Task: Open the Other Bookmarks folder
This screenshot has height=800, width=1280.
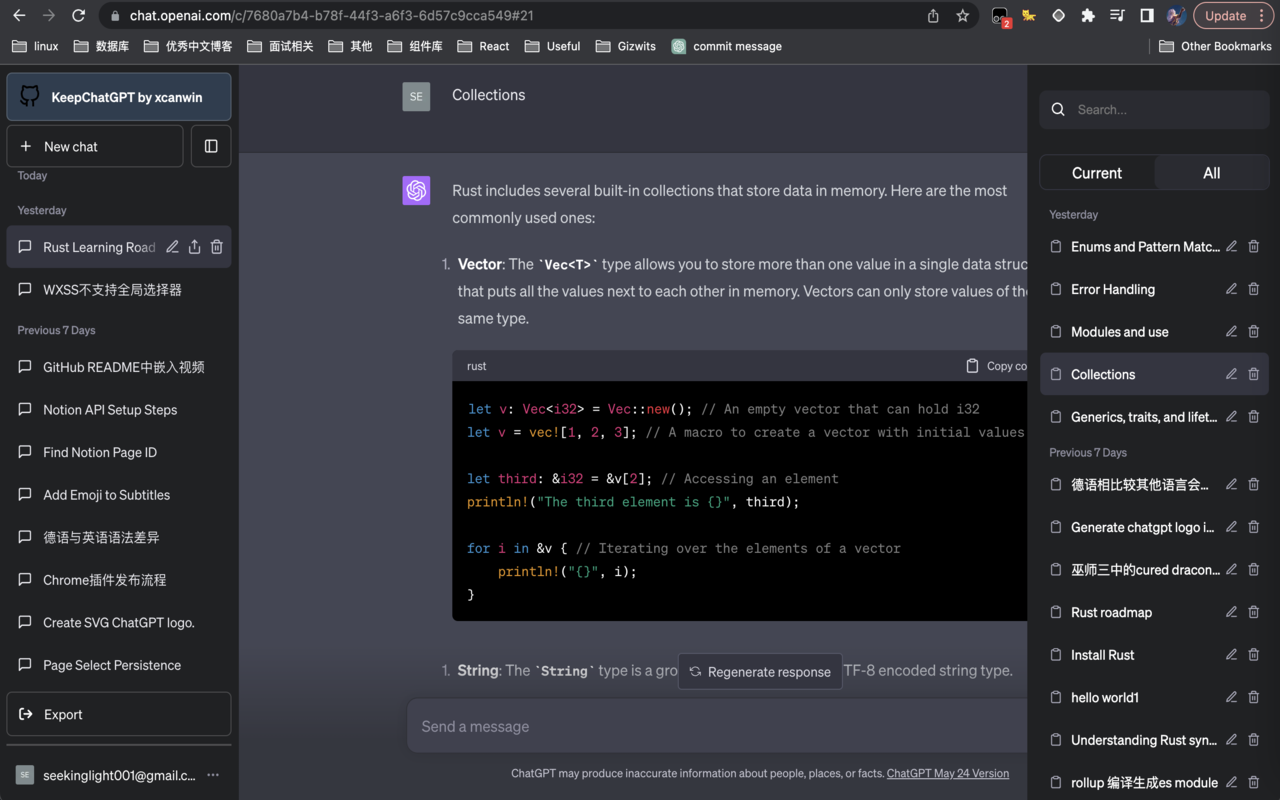Action: click(1216, 46)
